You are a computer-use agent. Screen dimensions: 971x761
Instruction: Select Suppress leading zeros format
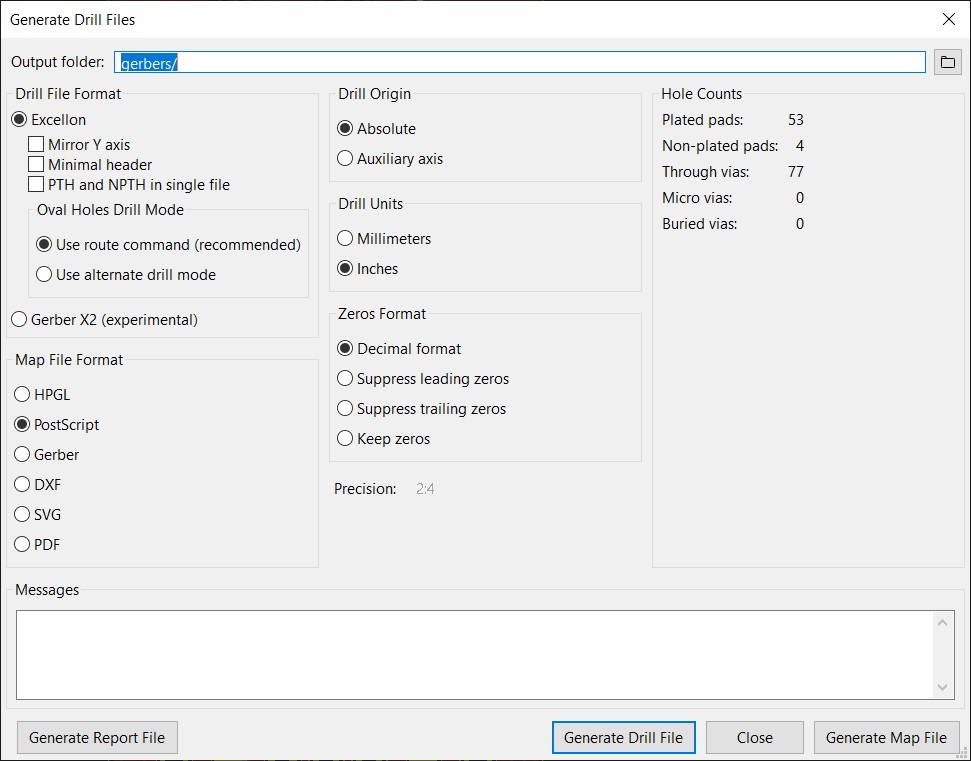[x=345, y=378]
